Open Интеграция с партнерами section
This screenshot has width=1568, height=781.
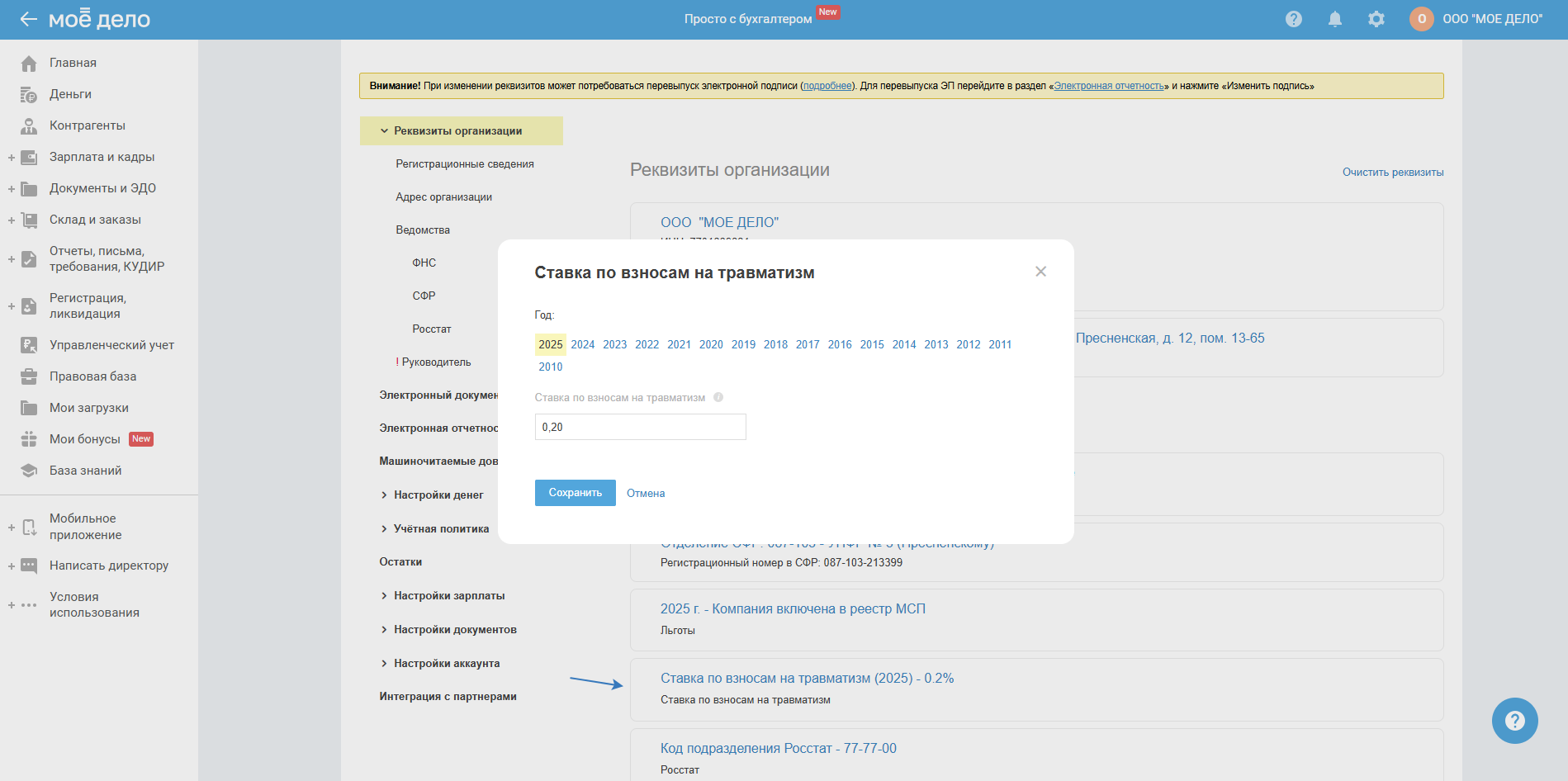(448, 696)
